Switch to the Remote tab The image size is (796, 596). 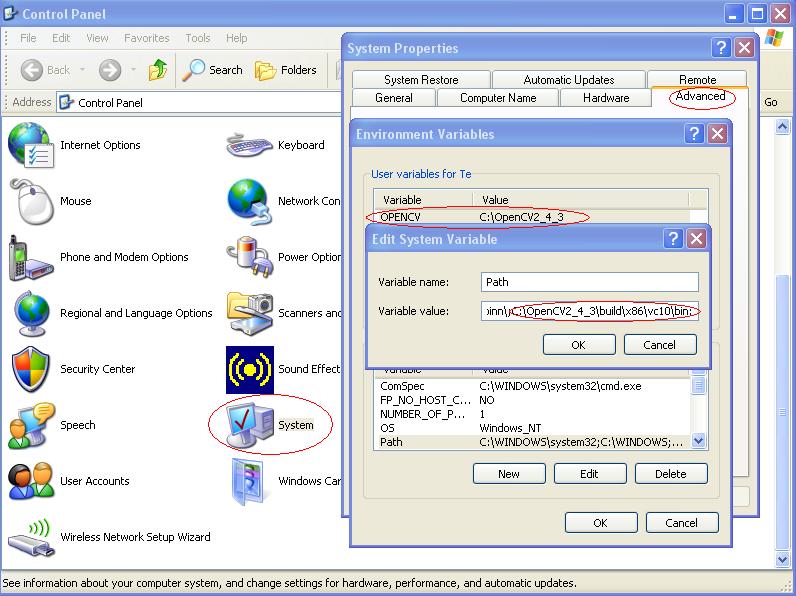click(698, 80)
